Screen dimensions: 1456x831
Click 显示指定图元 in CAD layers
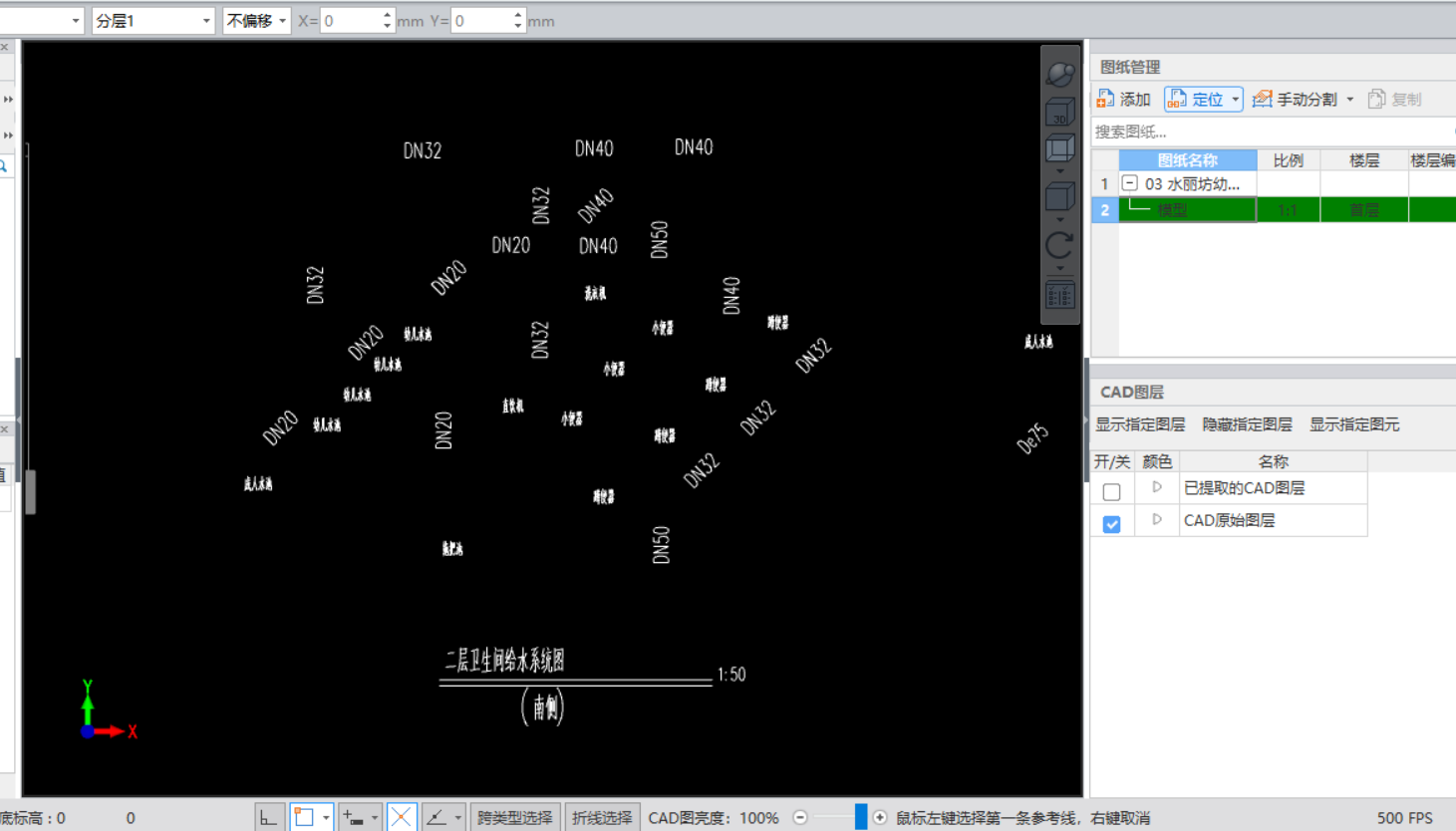(1354, 424)
